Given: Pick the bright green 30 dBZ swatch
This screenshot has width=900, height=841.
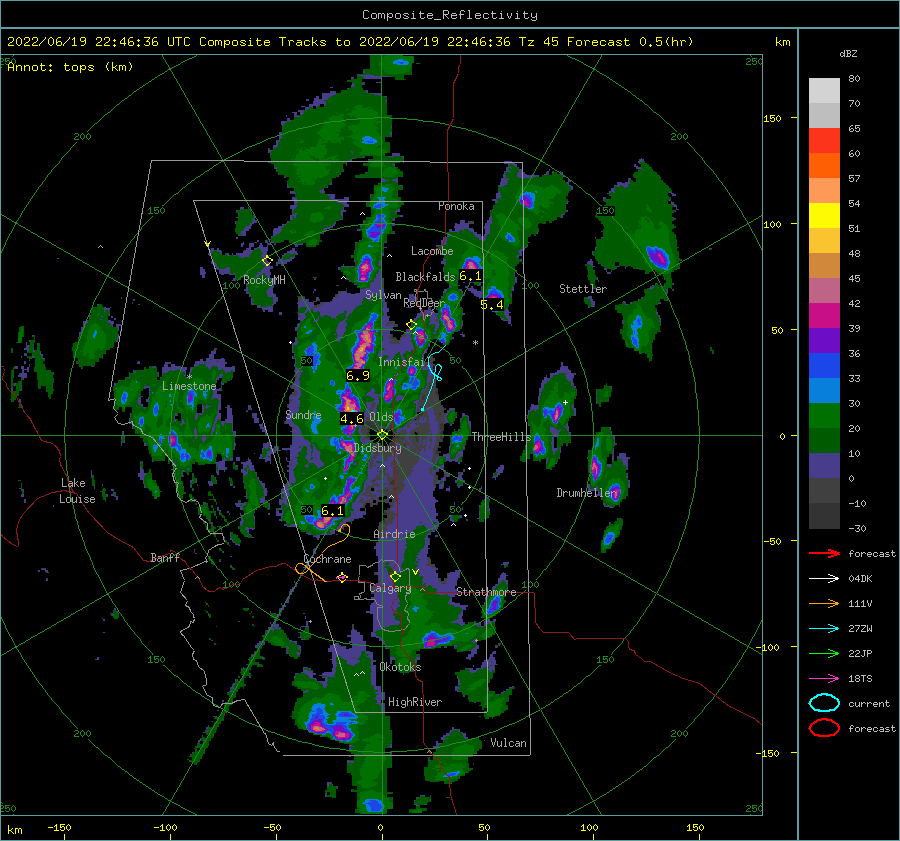Looking at the screenshot, I should (824, 416).
